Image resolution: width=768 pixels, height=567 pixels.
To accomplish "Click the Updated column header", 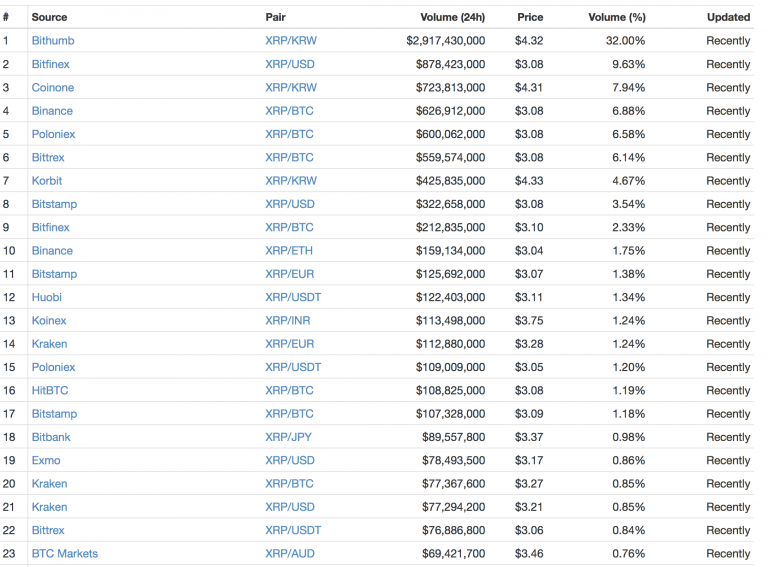I will coord(728,17).
